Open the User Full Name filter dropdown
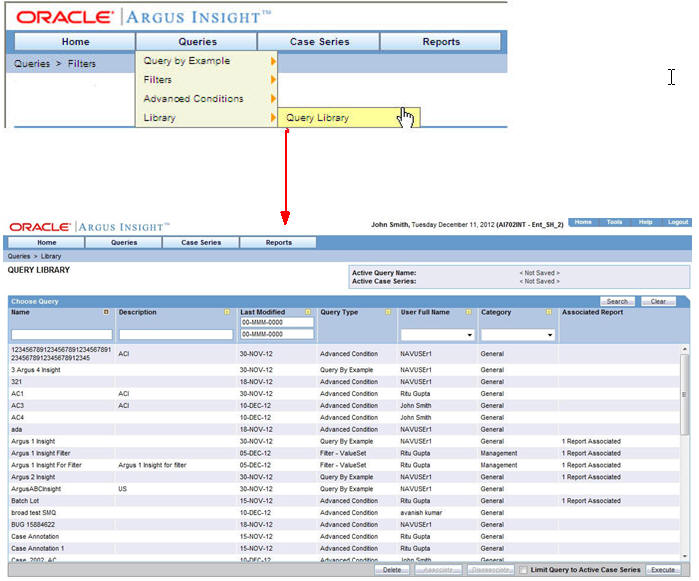 [469, 335]
